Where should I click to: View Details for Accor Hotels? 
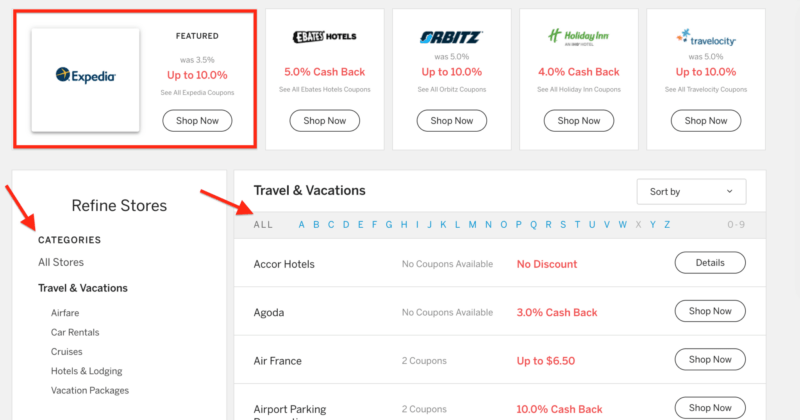pyautogui.click(x=710, y=263)
